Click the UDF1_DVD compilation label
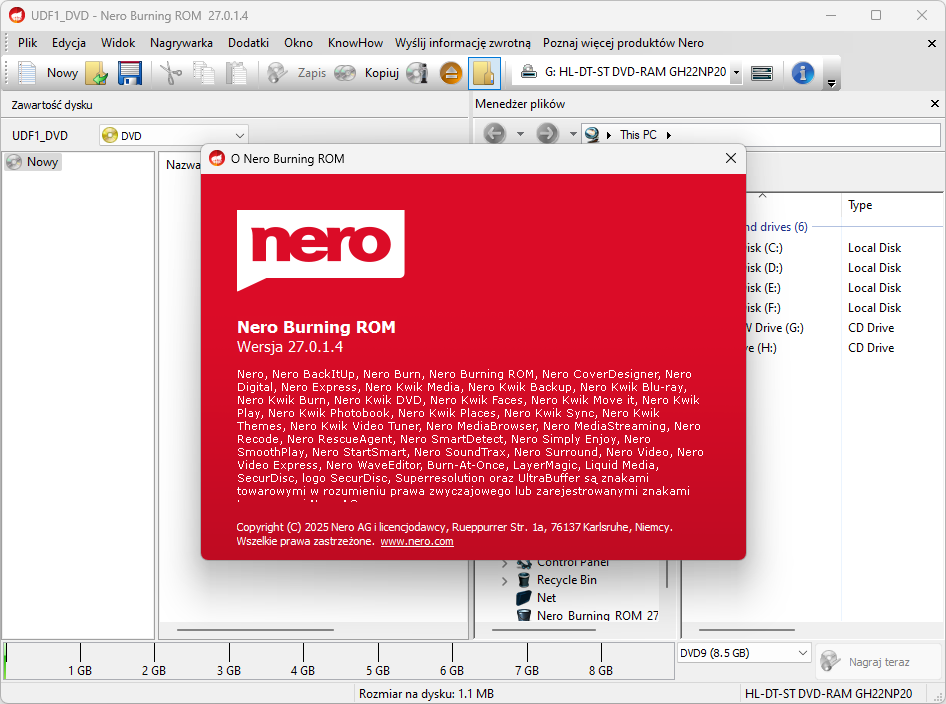 pos(40,135)
